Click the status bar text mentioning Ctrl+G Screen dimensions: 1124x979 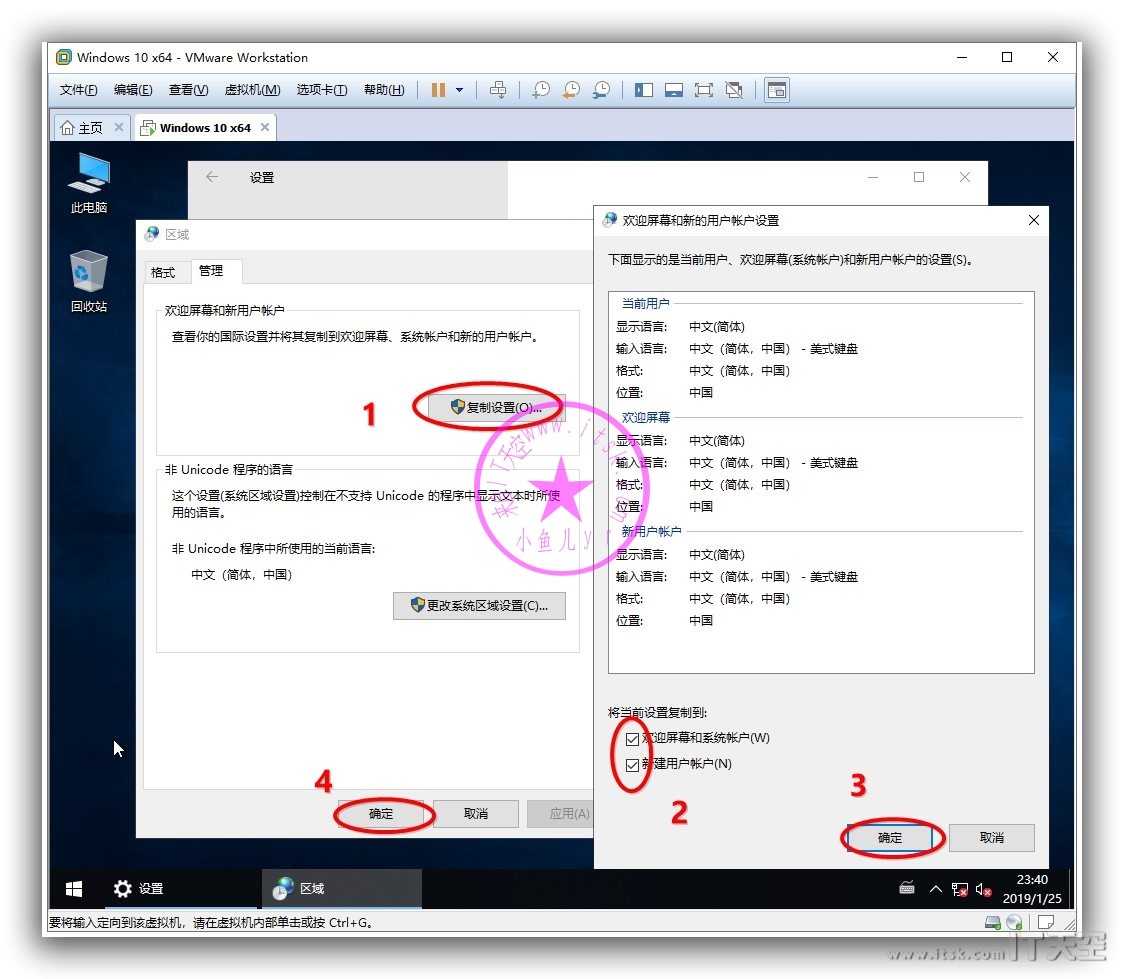tap(211, 922)
